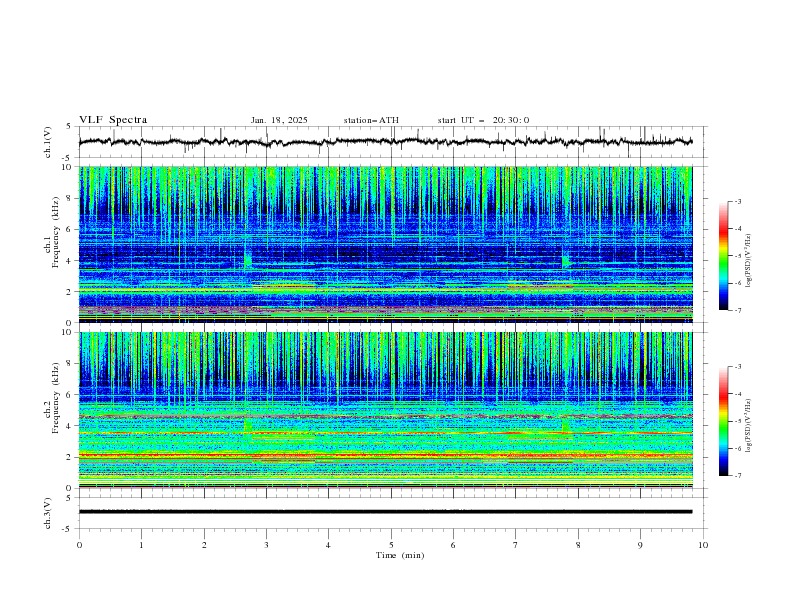
Task: Click the ch.1 spectrogram burst near 7.8 min
Action: tap(566, 259)
